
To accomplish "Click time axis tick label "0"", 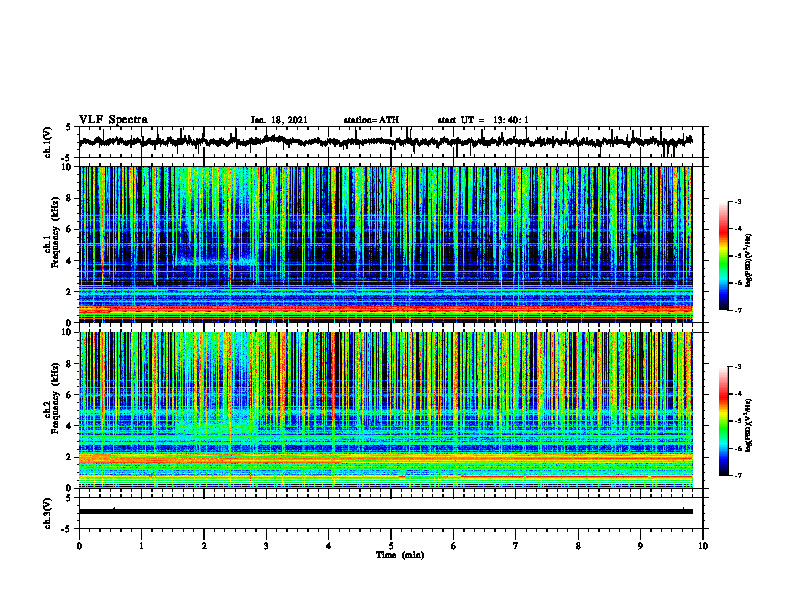I will tap(79, 546).
